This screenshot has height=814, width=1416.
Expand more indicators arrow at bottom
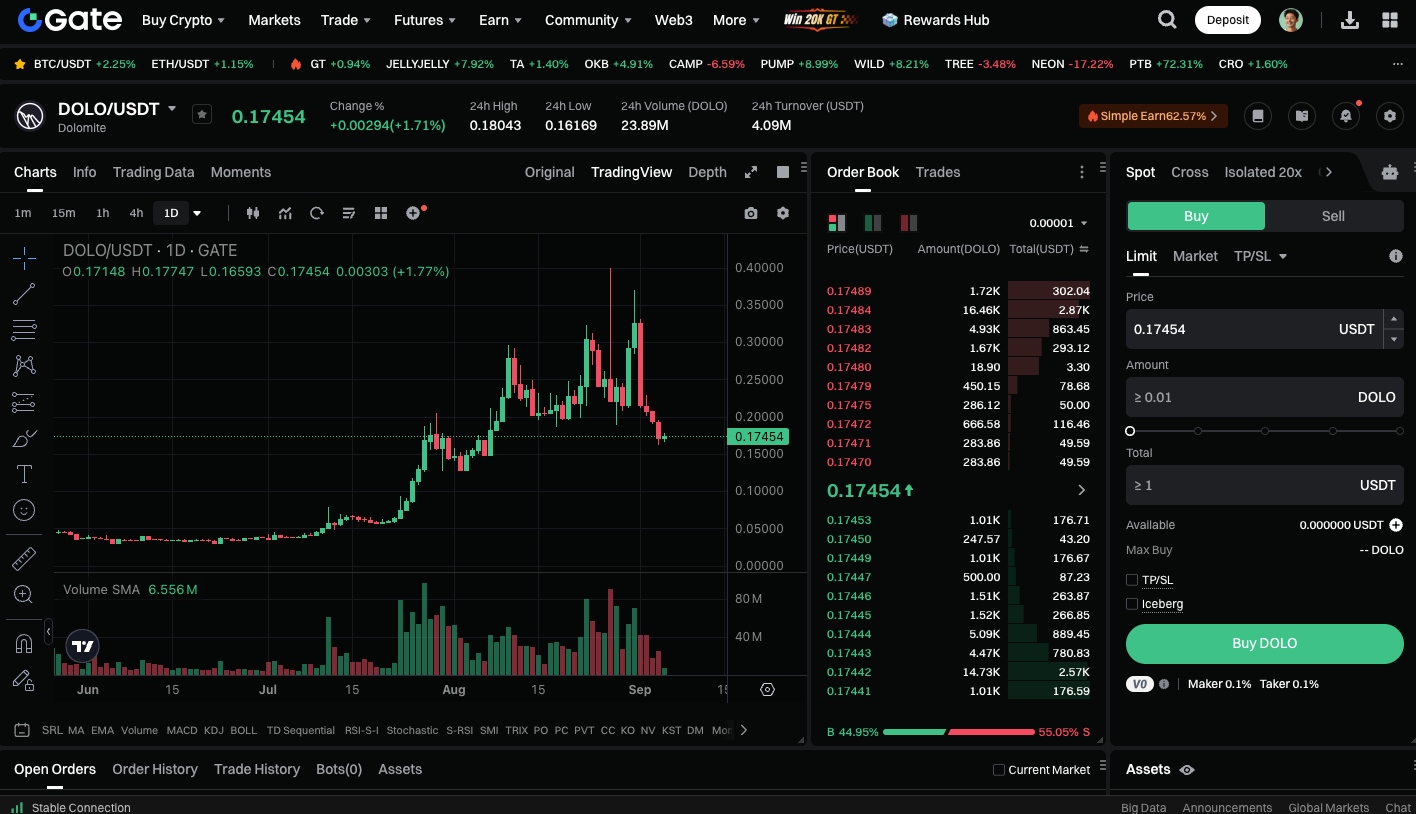[x=743, y=730]
